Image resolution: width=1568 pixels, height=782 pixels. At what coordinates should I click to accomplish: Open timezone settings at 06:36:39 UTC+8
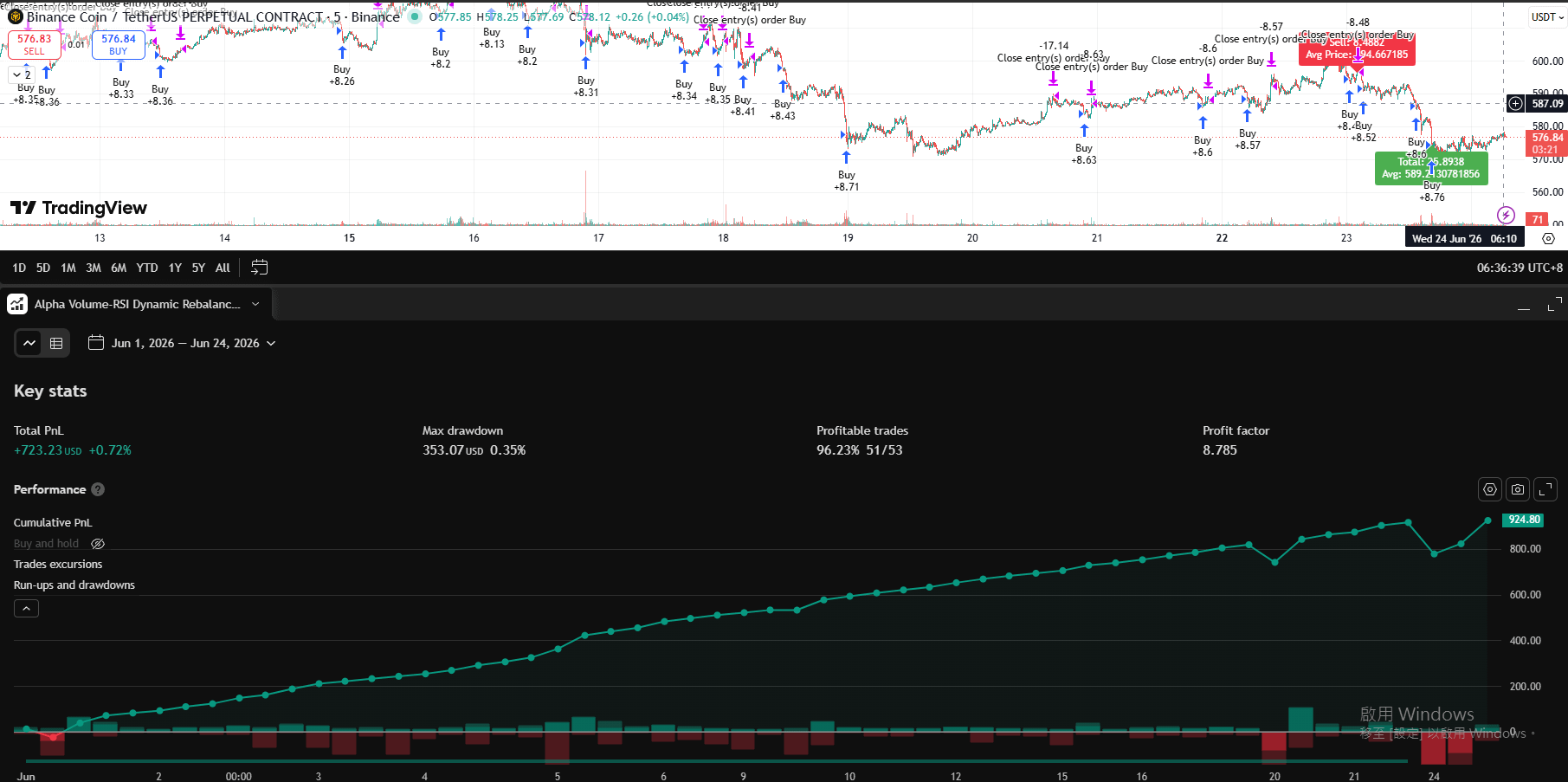(1520, 268)
